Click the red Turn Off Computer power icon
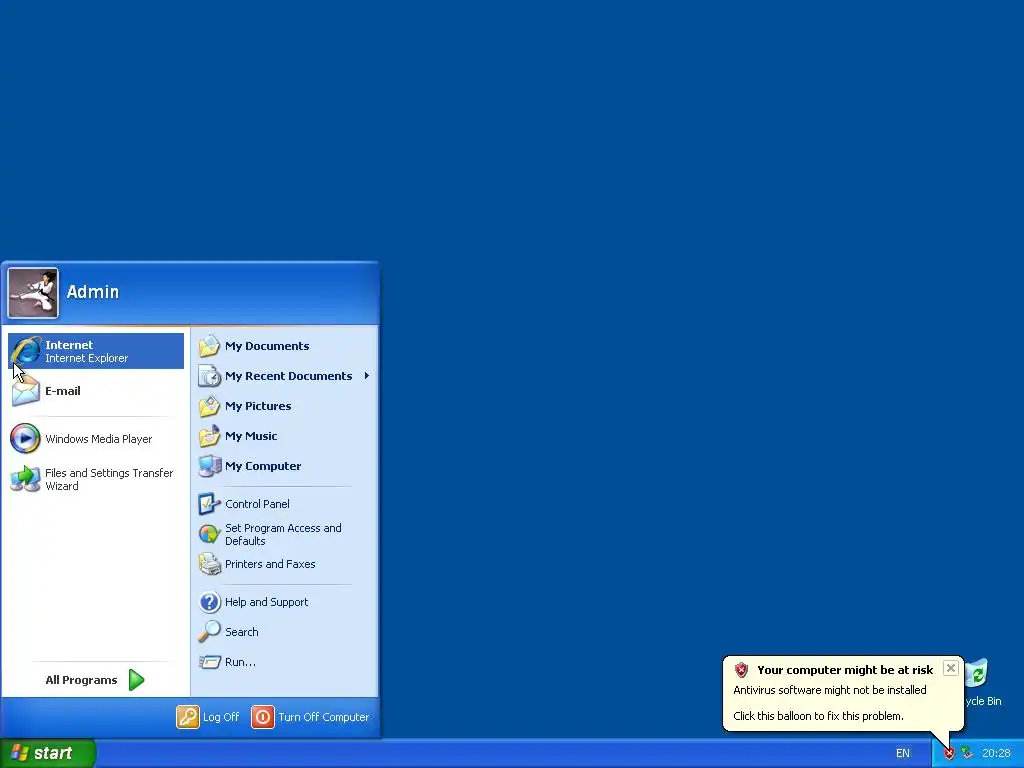 [x=263, y=717]
